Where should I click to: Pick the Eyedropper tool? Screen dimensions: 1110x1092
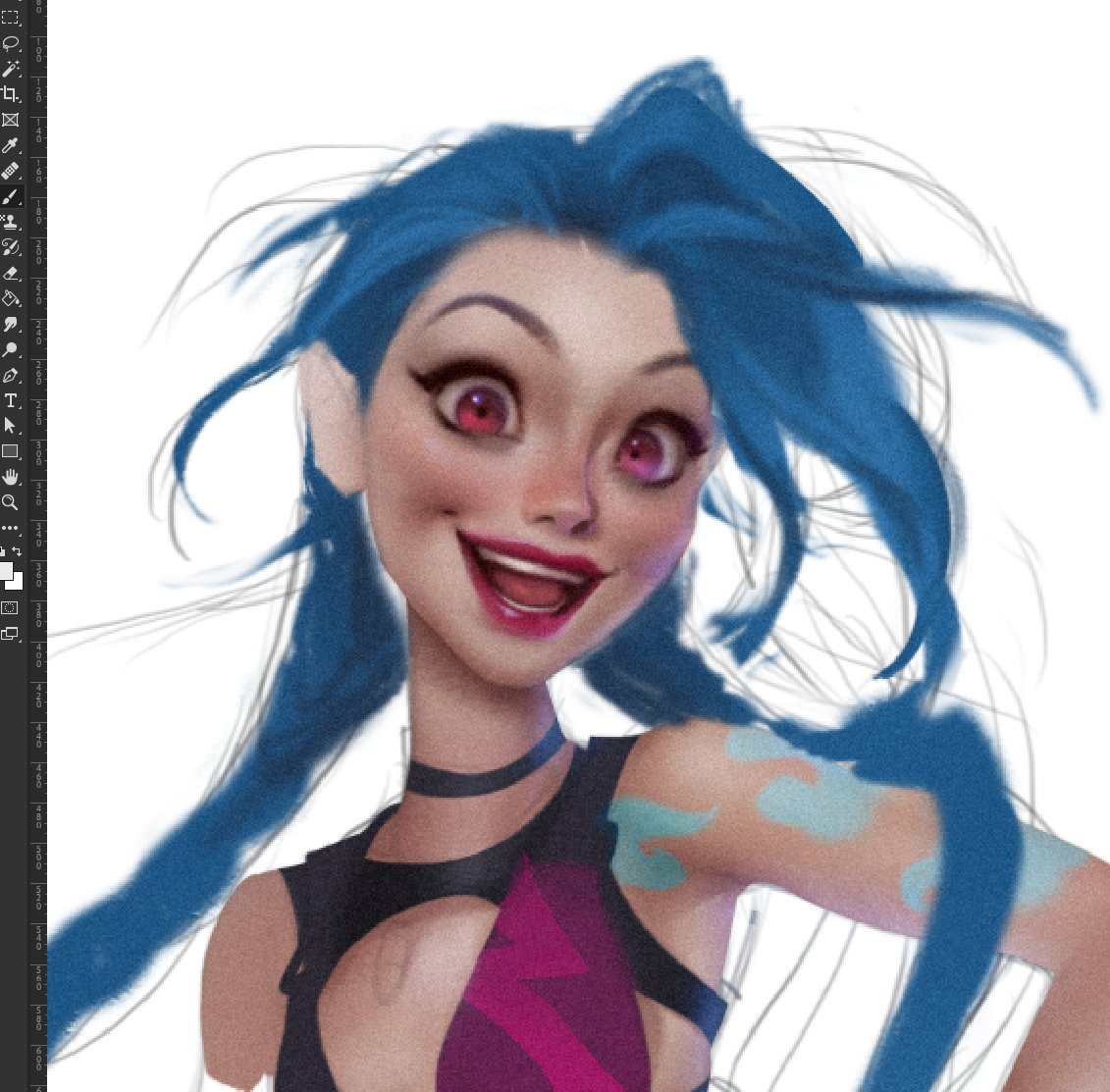[10, 145]
